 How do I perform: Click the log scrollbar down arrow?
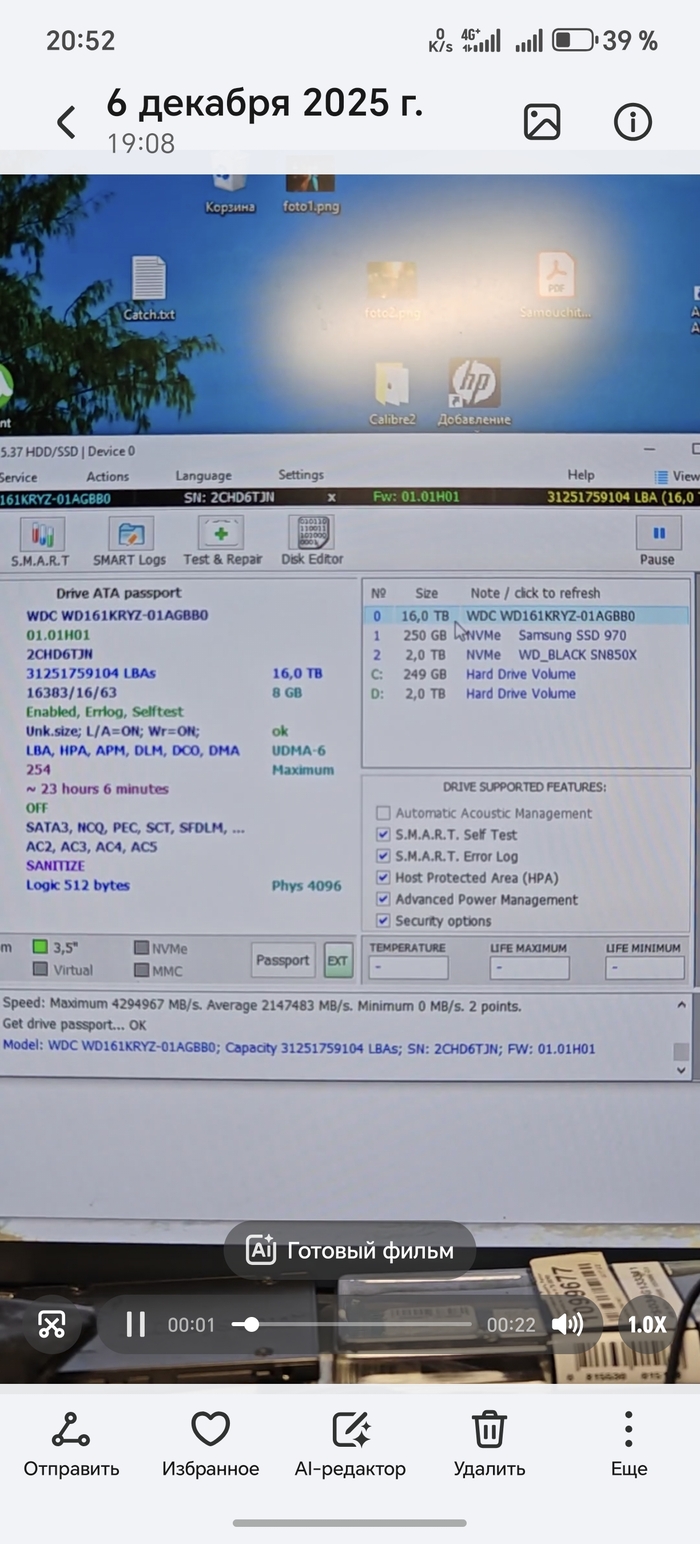[x=681, y=1069]
